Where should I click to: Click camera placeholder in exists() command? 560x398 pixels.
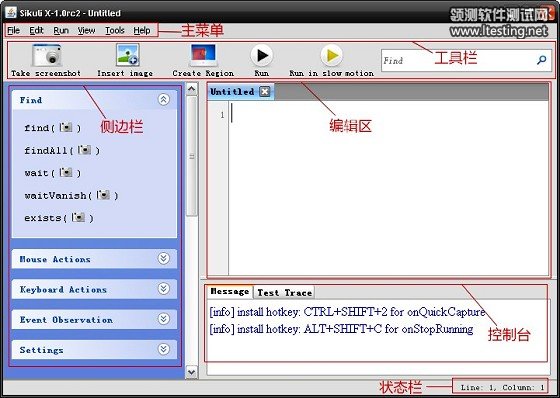point(78,217)
